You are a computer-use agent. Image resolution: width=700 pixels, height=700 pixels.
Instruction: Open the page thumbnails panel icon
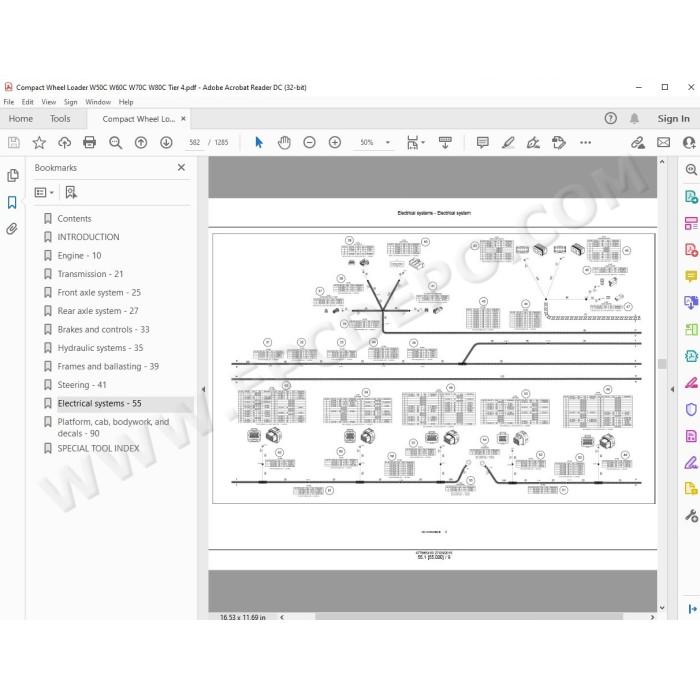coord(12,175)
